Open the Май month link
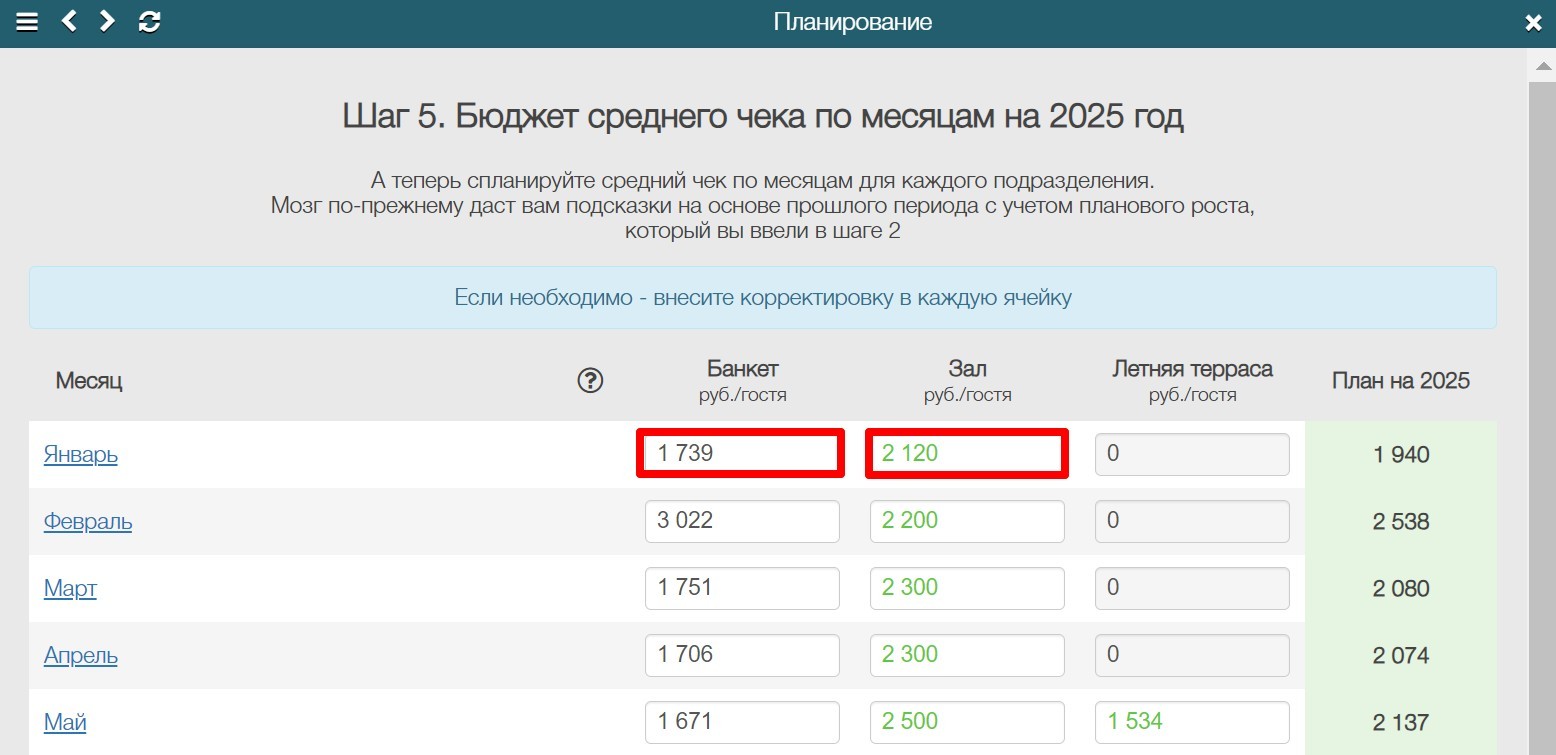This screenshot has height=755, width=1556. (64, 722)
